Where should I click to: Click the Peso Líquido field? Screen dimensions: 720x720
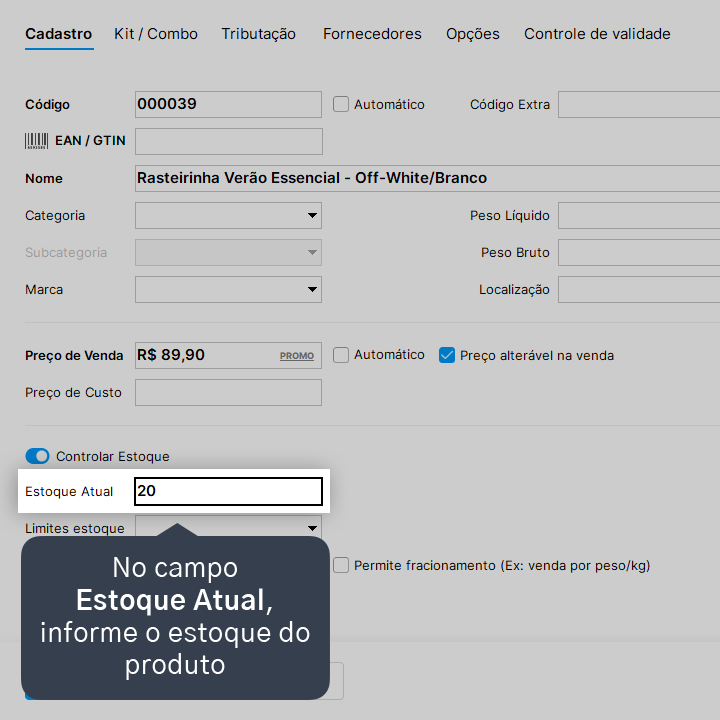[639, 215]
